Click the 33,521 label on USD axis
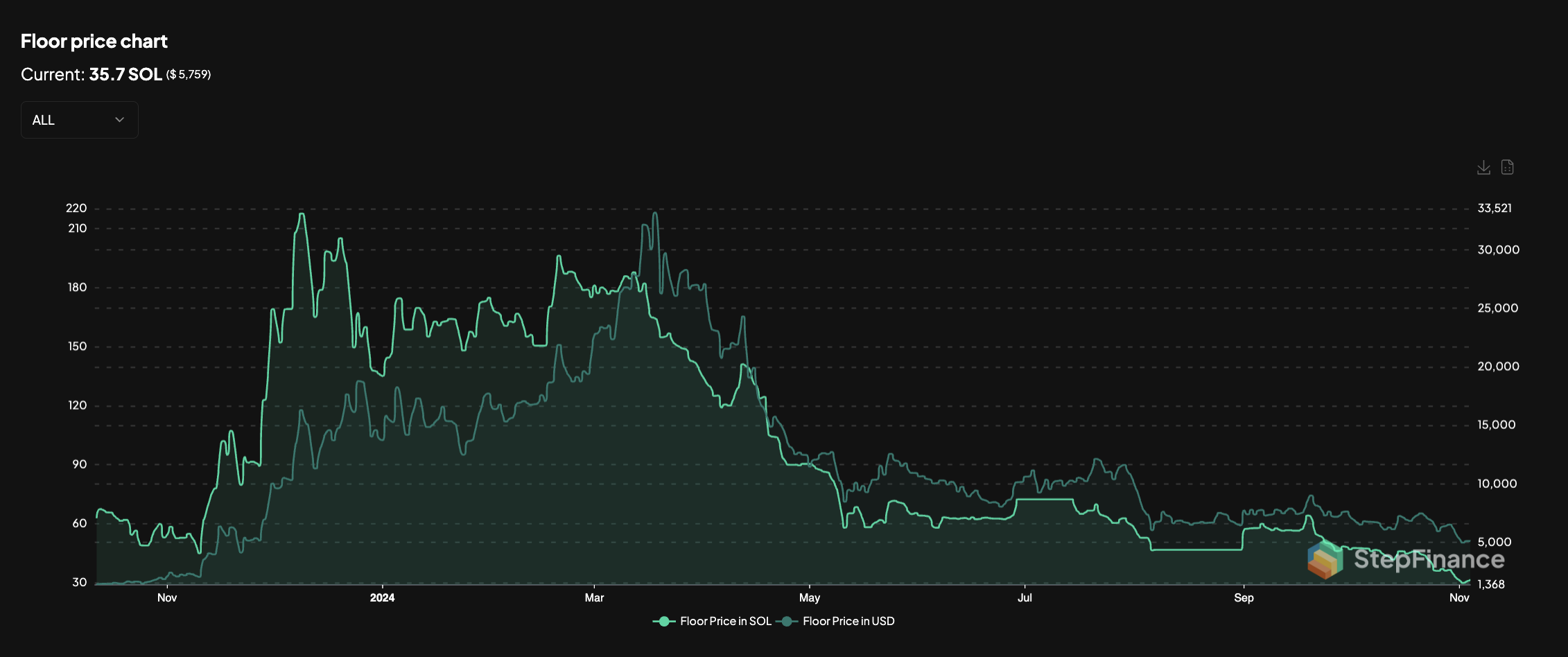The height and width of the screenshot is (657, 1568). 1495,208
